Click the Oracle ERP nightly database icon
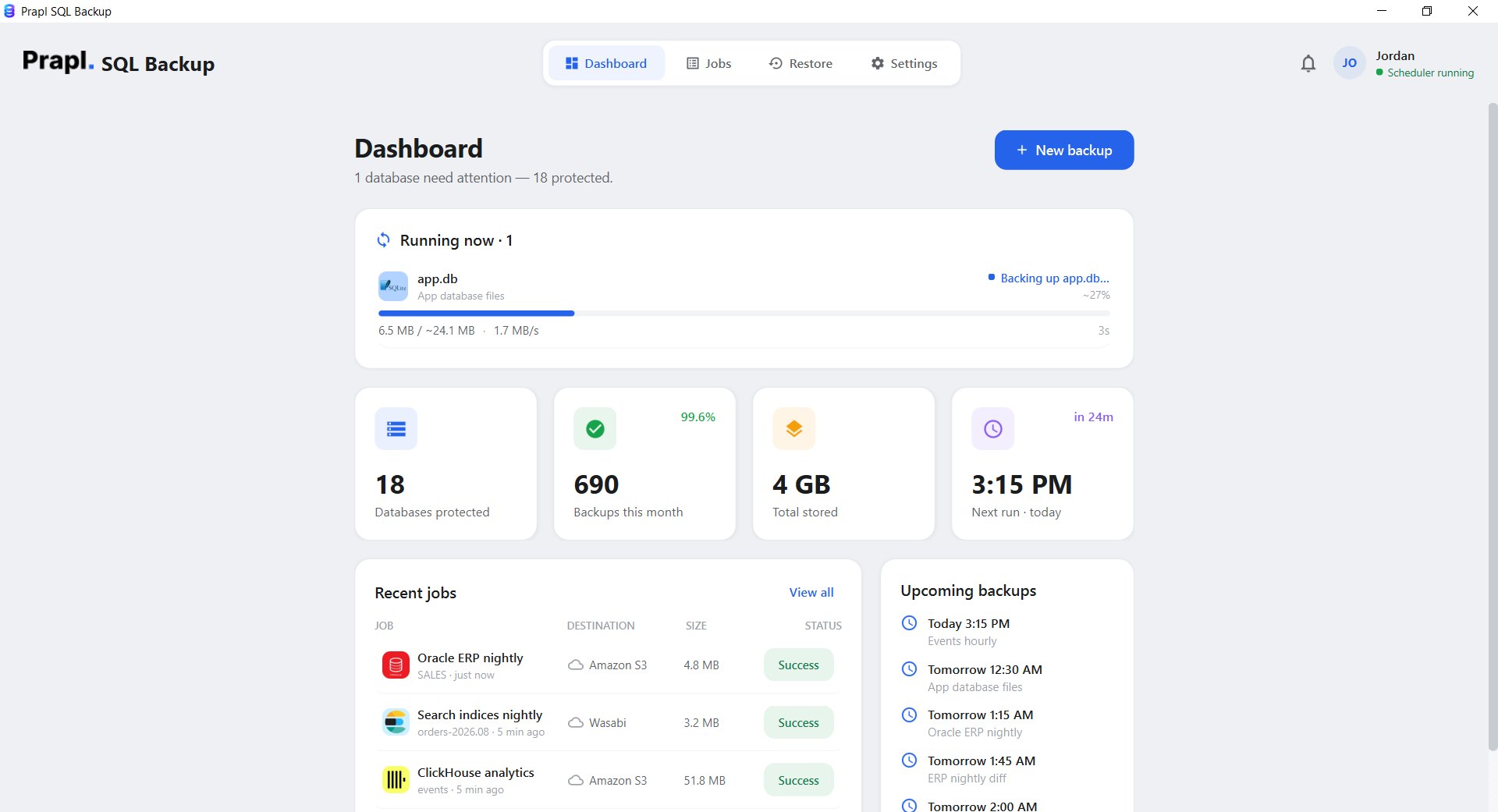The image size is (1498, 812). [x=396, y=665]
